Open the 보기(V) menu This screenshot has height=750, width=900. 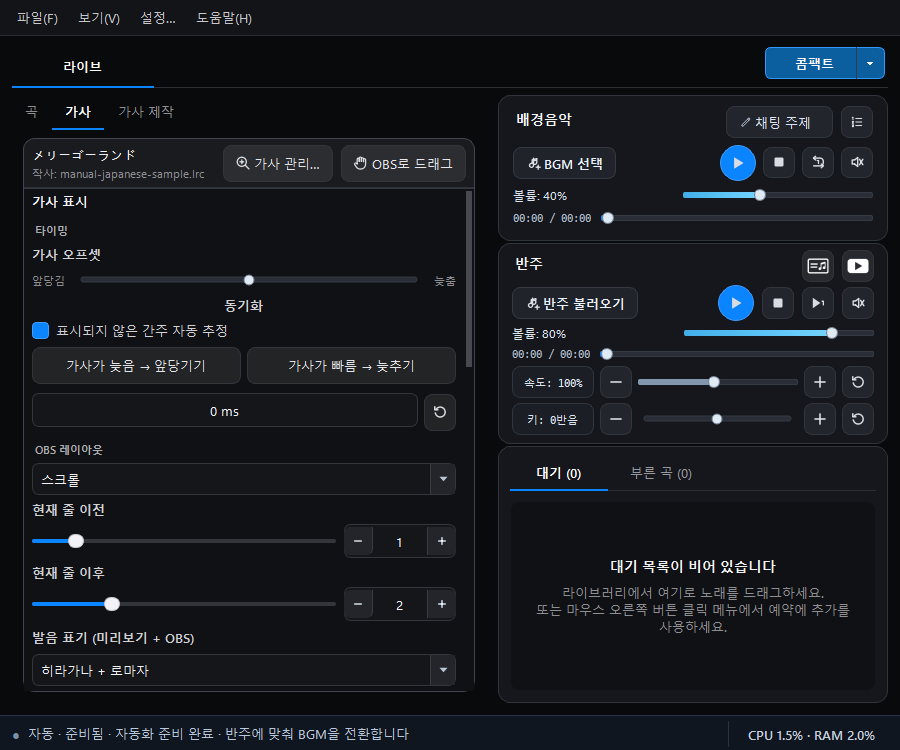tap(99, 18)
